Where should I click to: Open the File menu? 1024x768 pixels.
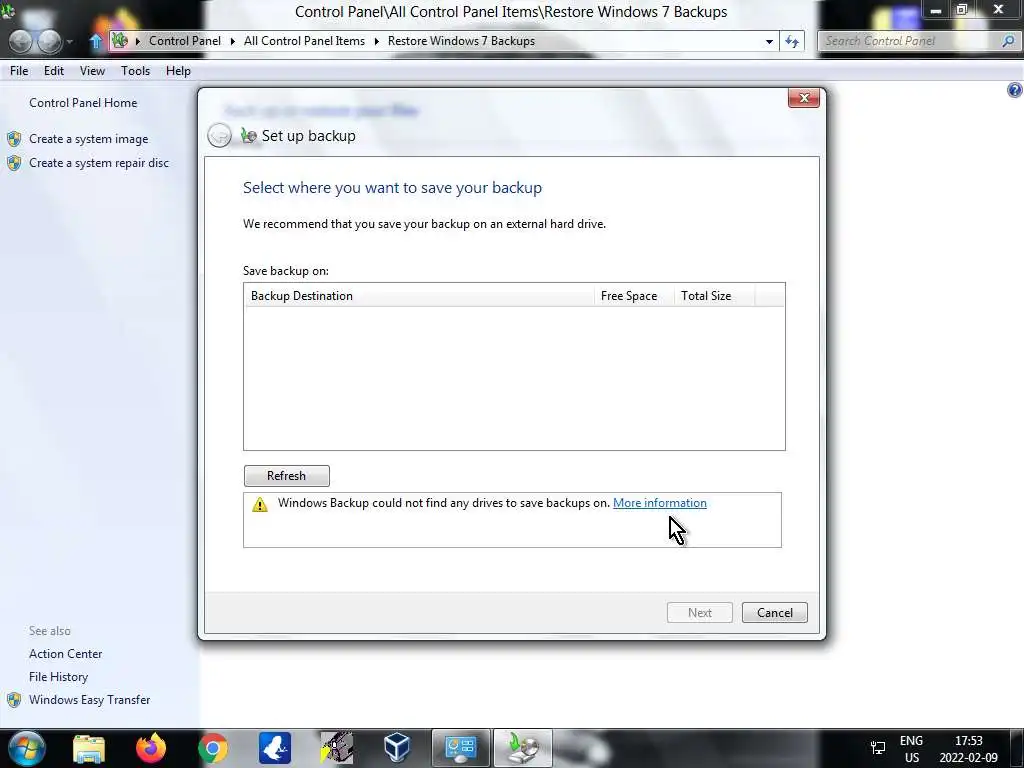[19, 71]
